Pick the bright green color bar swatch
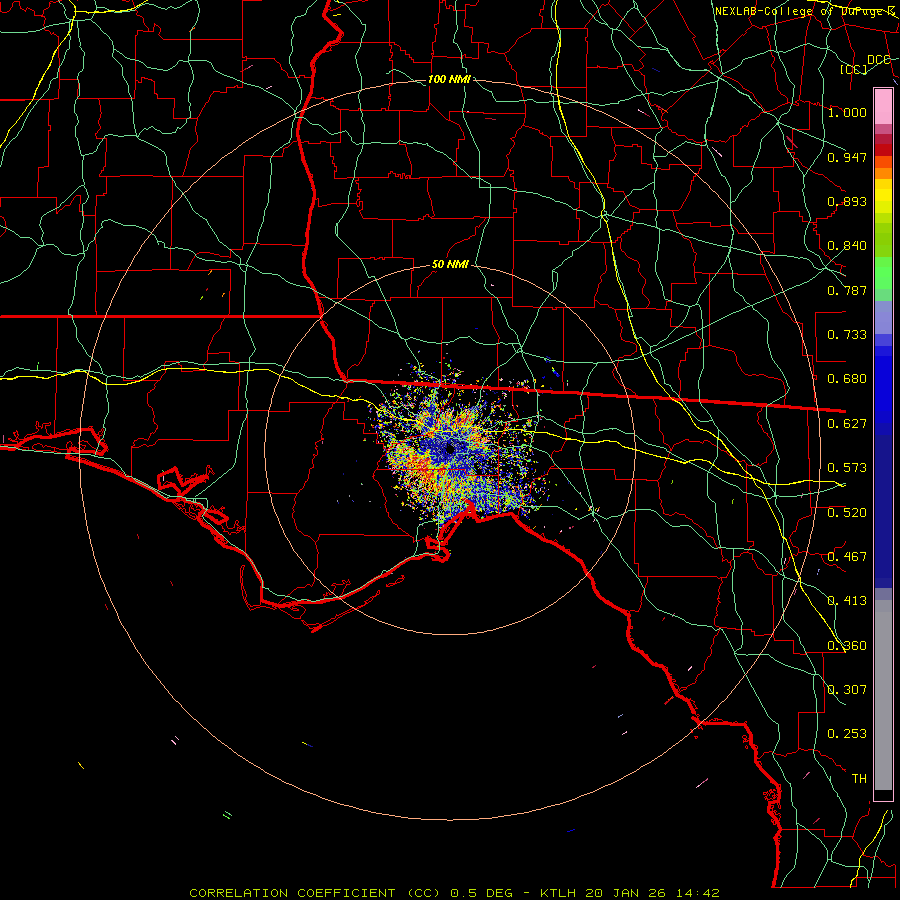Viewport: 900px width, 900px height. pos(883,273)
